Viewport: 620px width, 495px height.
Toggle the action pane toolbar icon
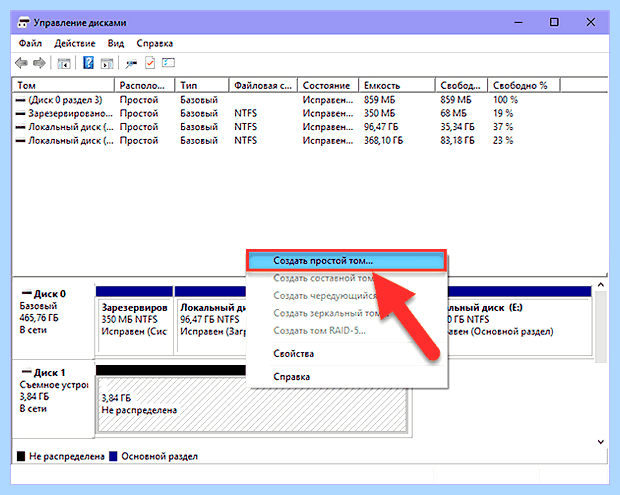point(107,63)
